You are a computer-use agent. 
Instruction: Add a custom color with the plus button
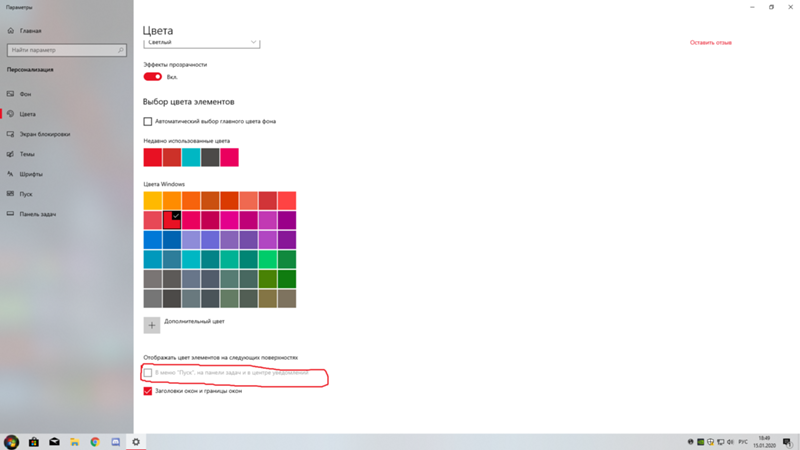[x=152, y=325]
